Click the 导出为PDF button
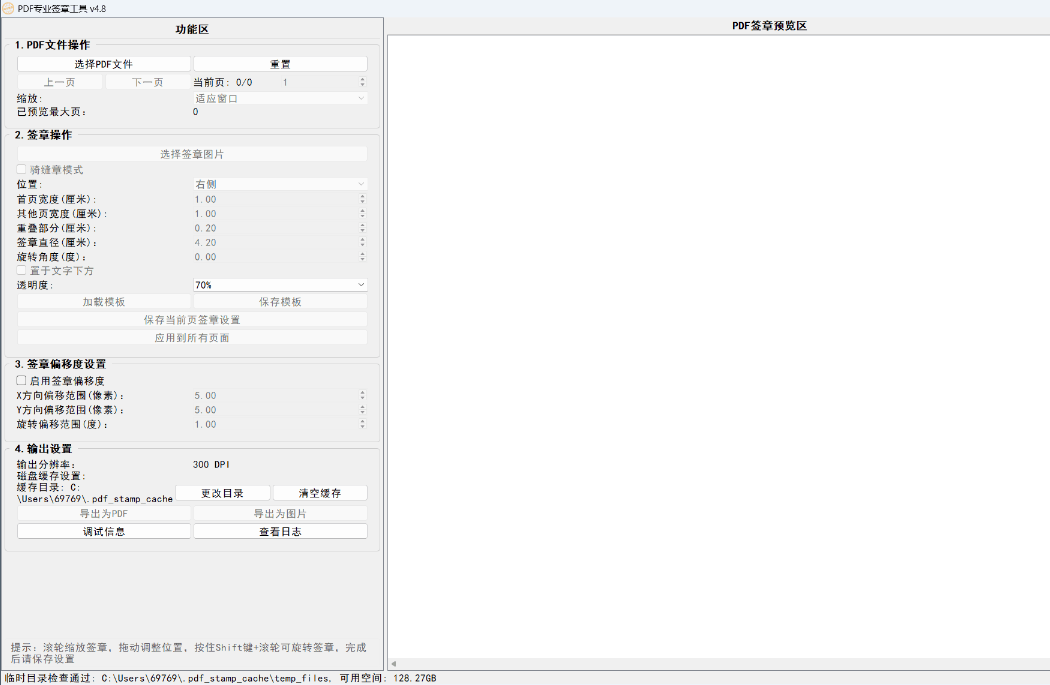Image resolution: width=1050 pixels, height=685 pixels. [103, 513]
